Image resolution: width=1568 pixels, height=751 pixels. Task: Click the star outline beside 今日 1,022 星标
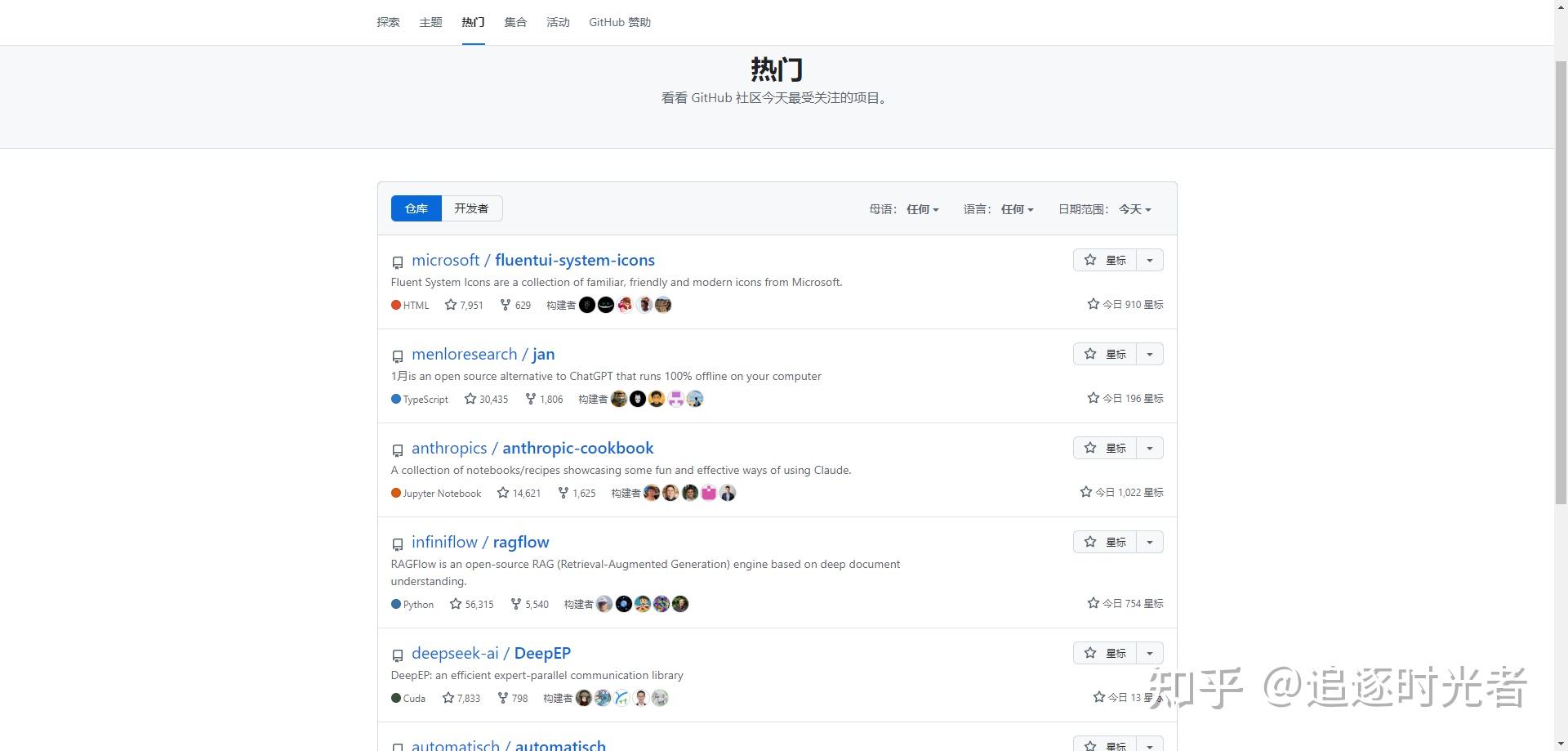[1085, 492]
